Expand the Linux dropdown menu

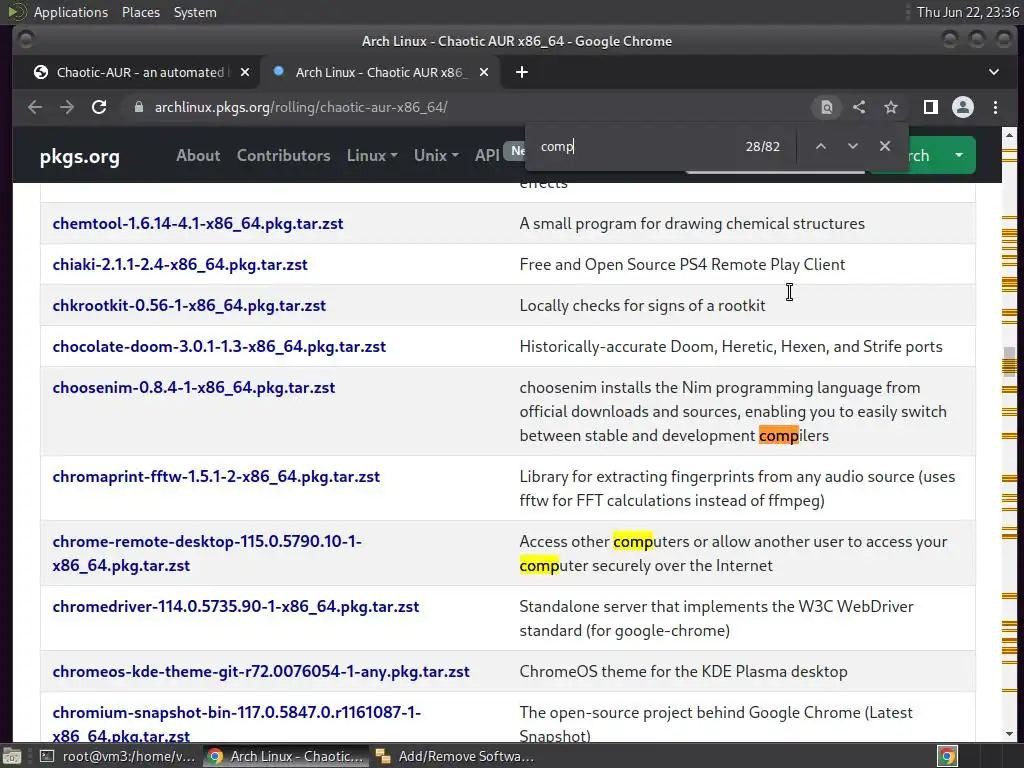coord(372,155)
